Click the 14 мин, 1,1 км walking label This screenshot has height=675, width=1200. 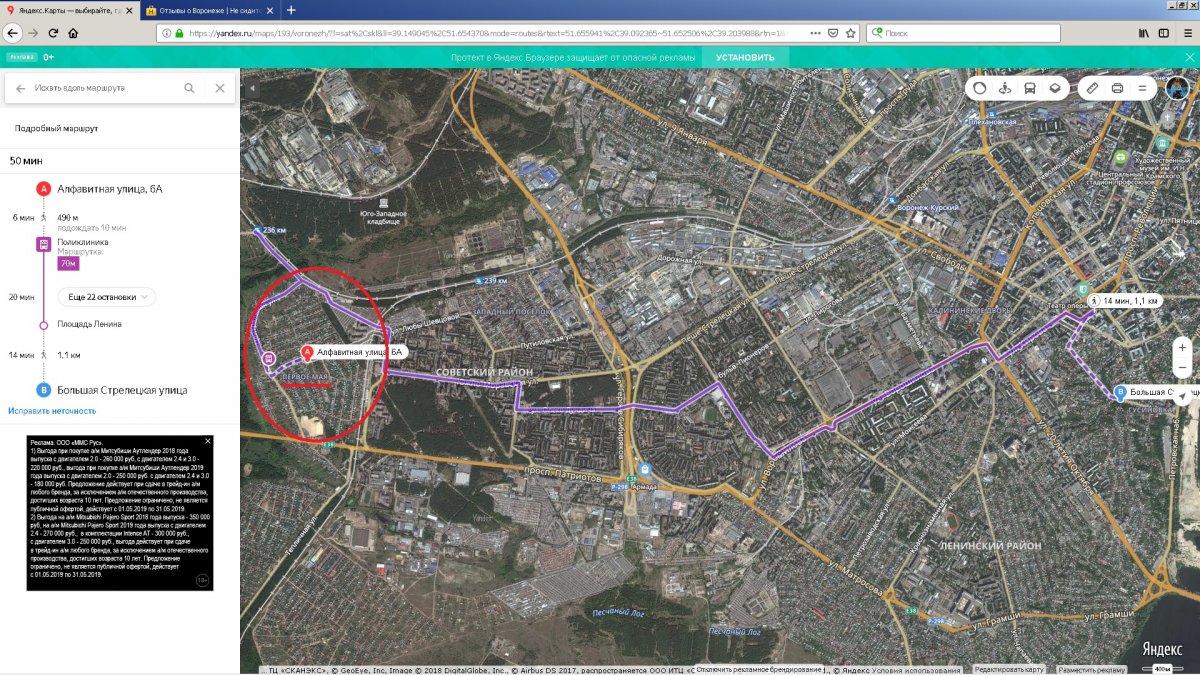1124,300
